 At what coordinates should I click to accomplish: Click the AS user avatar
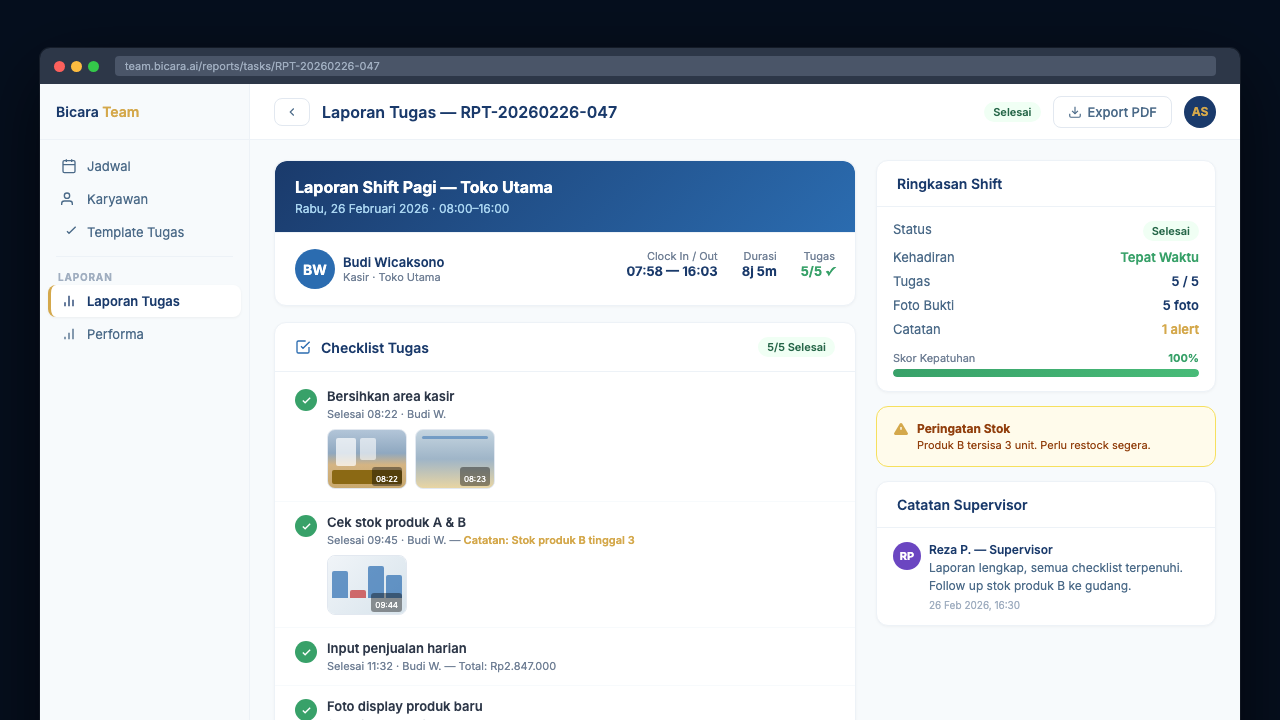coord(1199,112)
